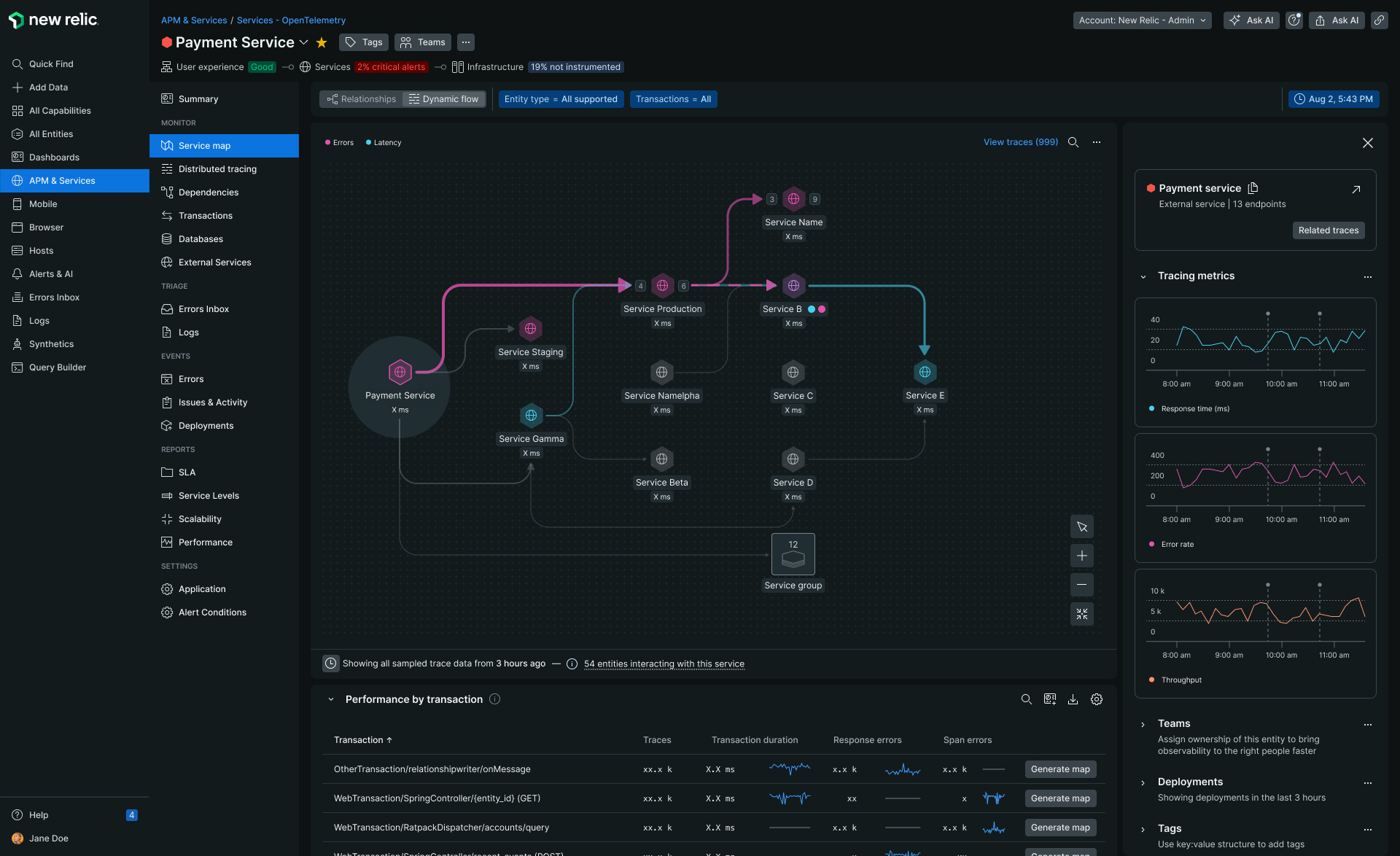This screenshot has height=856, width=1400.
Task: Search in Performance by transaction table
Action: [1027, 699]
